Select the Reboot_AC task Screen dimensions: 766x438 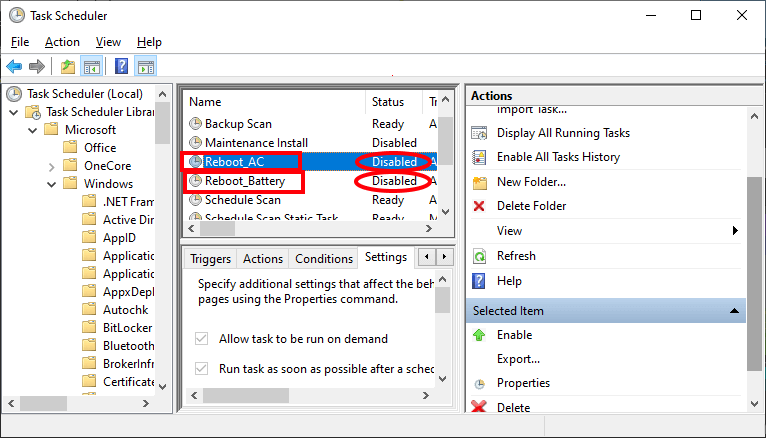coord(311,162)
